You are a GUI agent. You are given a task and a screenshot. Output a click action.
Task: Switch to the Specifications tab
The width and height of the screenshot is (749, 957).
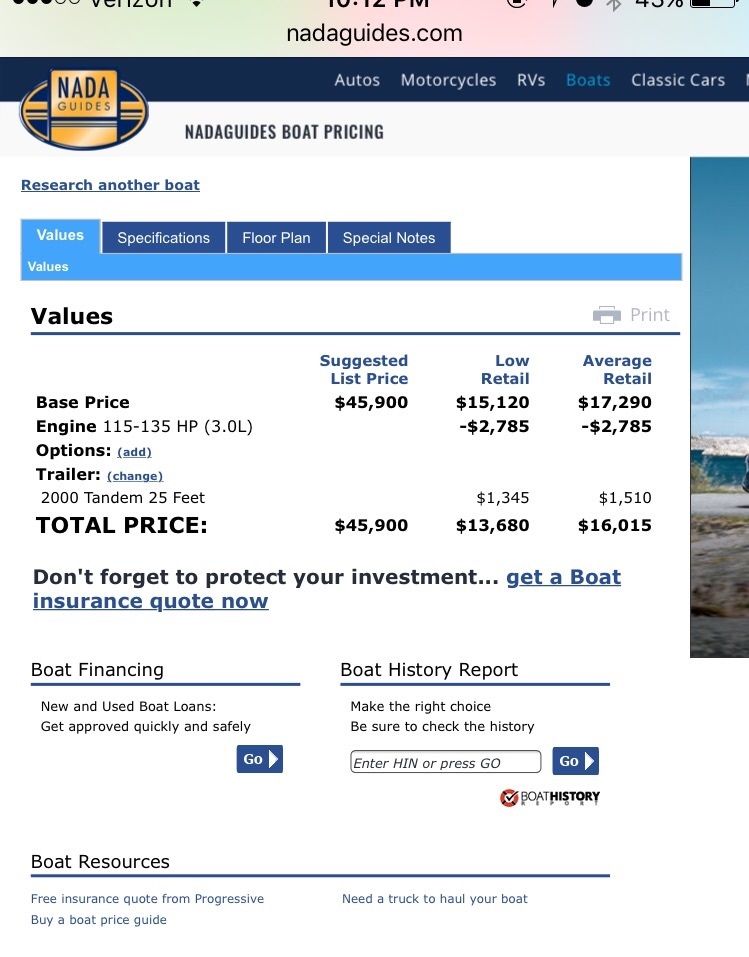[163, 237]
